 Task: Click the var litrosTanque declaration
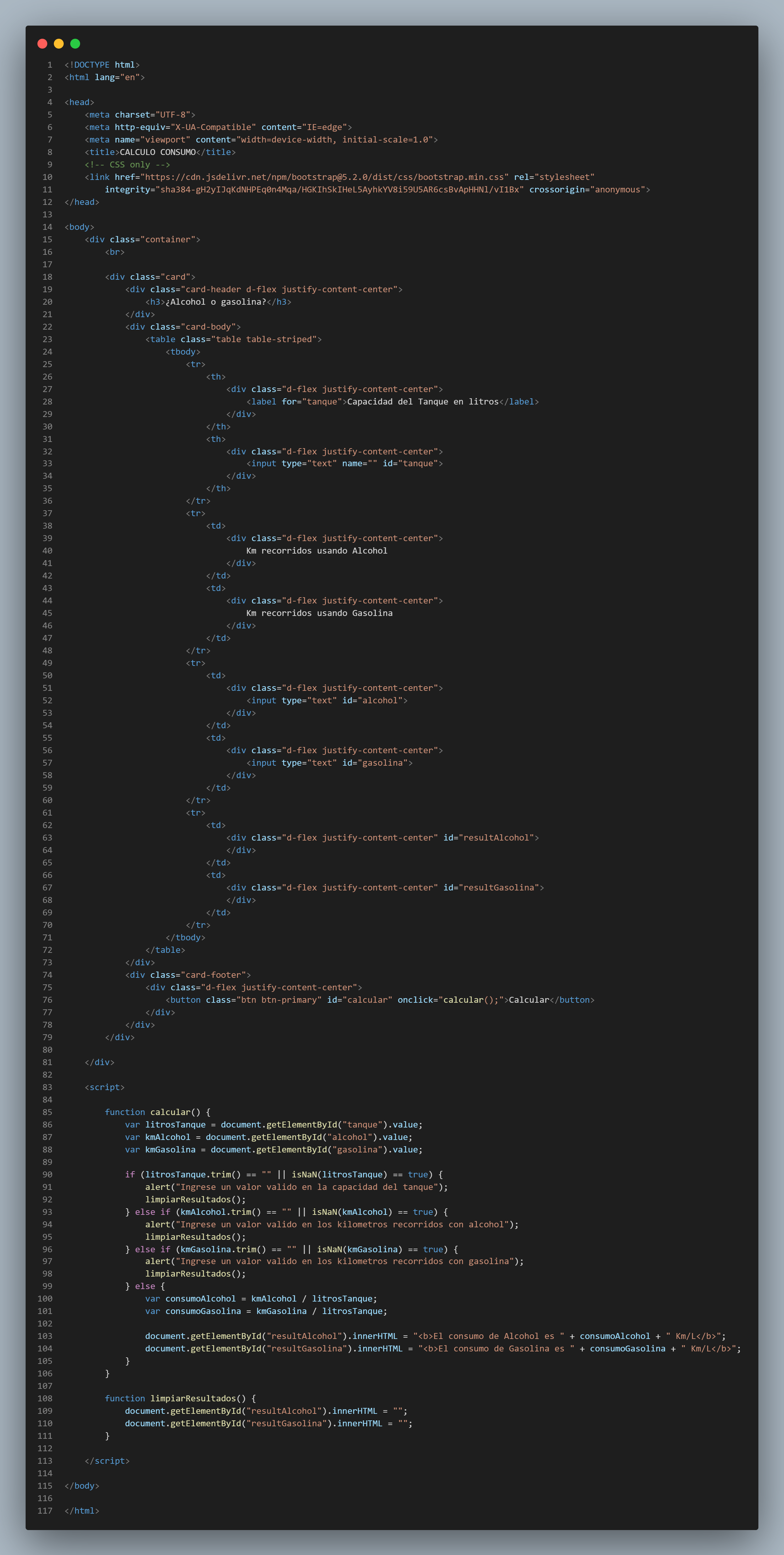[x=273, y=1125]
